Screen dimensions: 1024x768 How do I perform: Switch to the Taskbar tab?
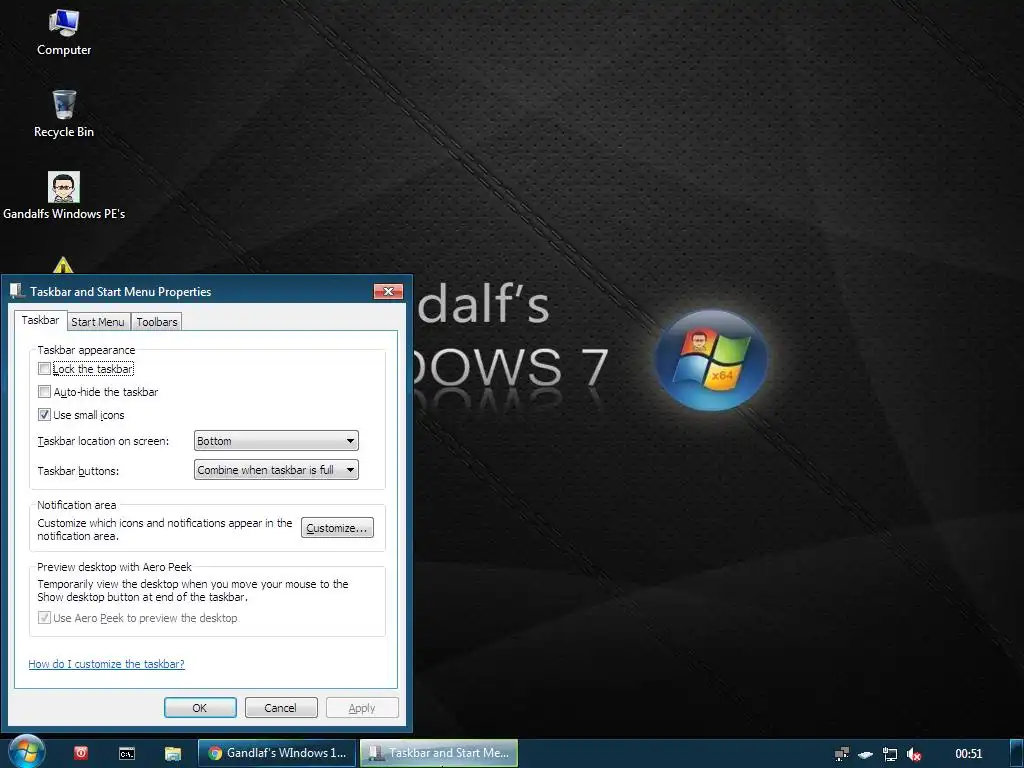click(x=40, y=320)
